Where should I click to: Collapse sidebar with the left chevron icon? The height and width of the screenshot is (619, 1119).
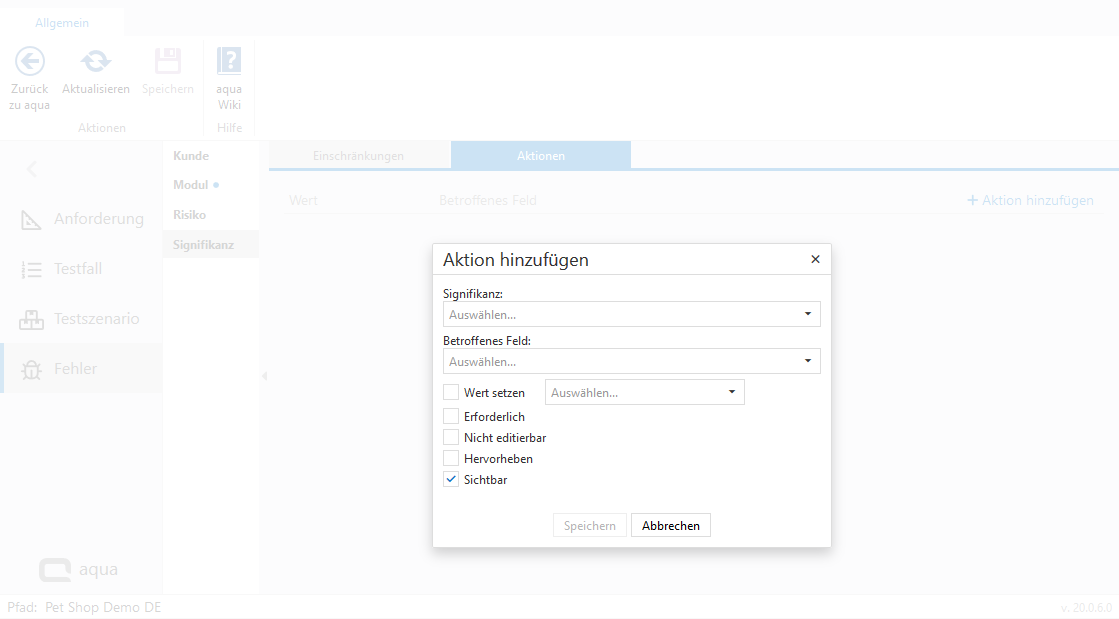(31, 169)
